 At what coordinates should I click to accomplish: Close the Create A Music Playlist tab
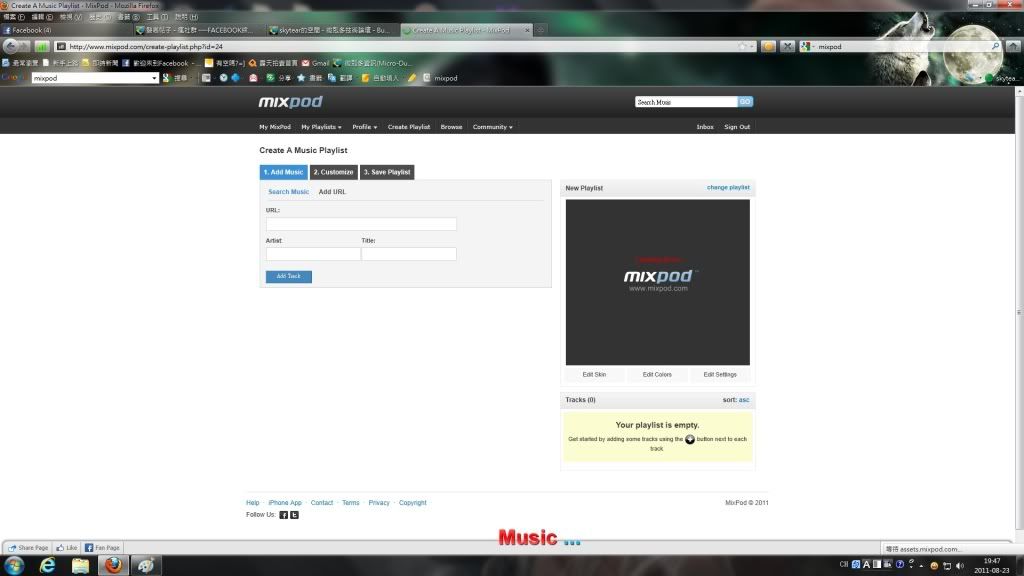528,30
